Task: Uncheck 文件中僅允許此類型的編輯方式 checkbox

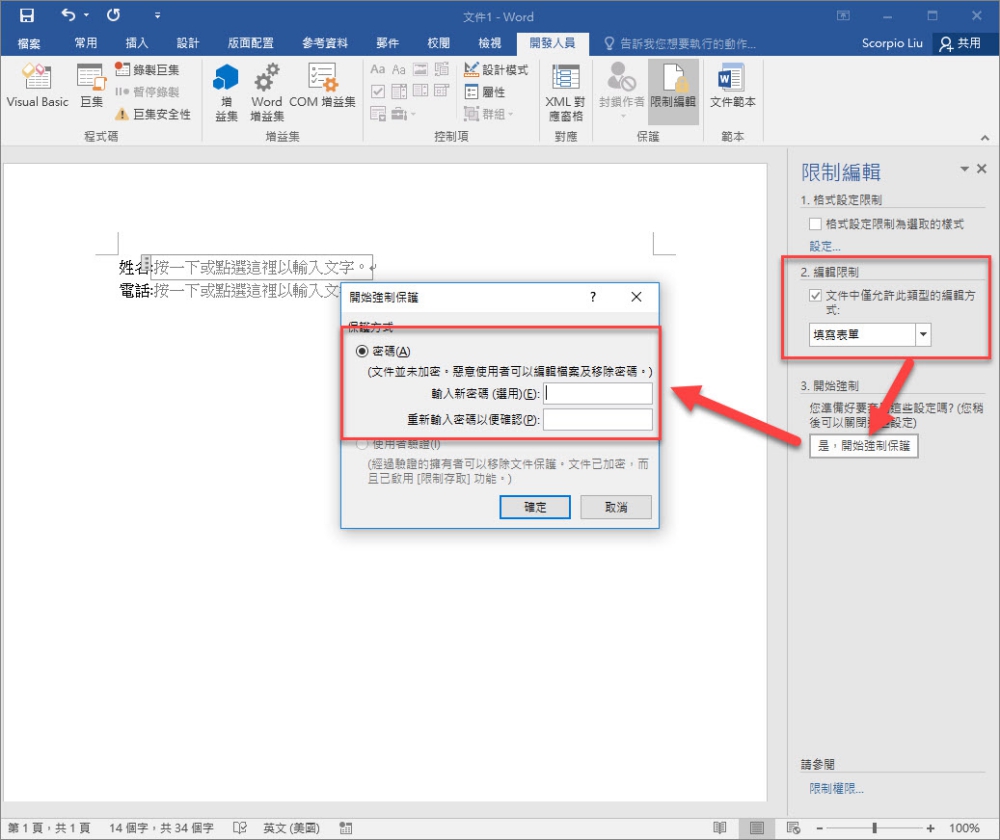Action: [x=814, y=295]
